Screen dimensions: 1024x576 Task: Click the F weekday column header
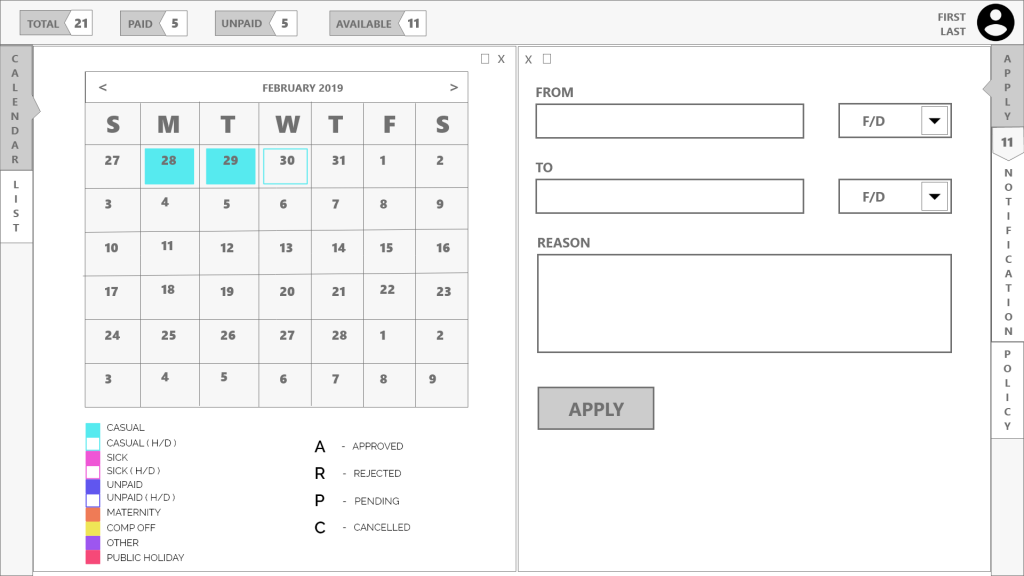tap(389, 123)
